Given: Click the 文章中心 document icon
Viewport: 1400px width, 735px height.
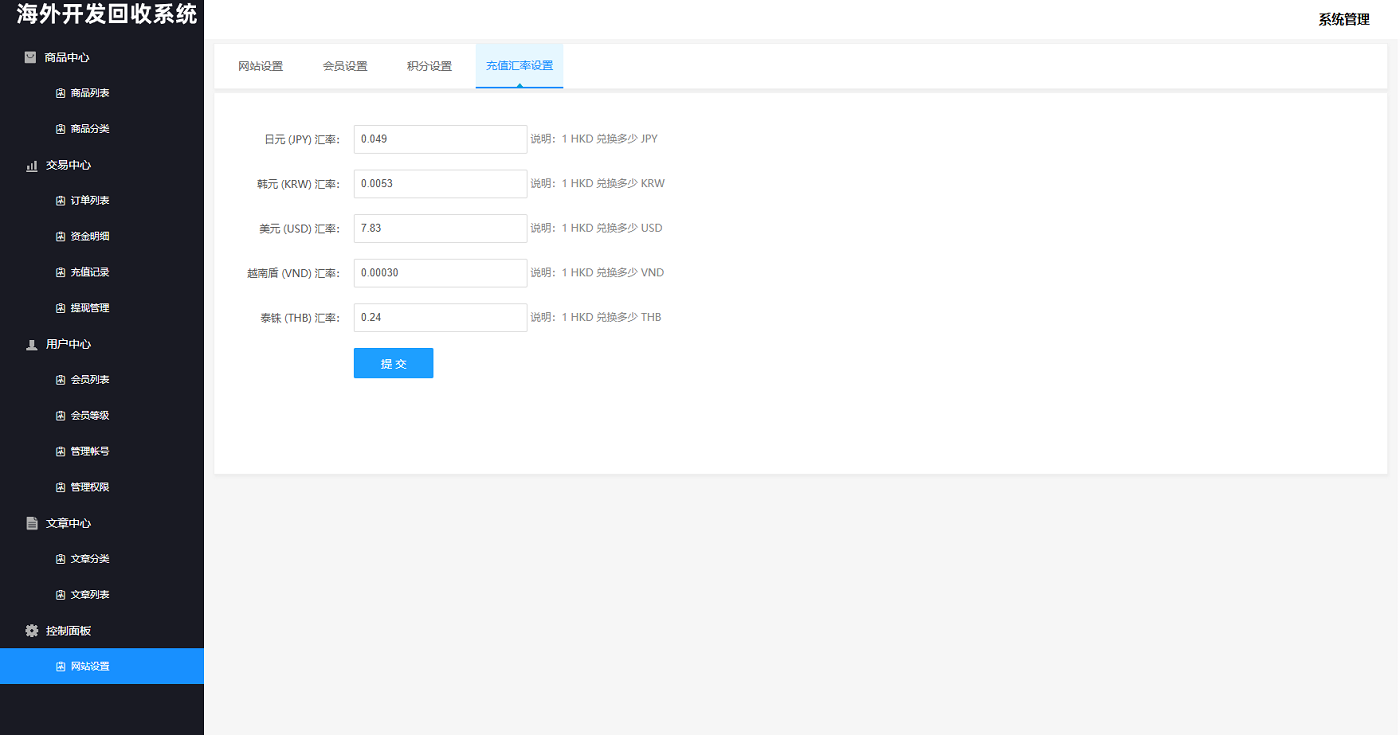Looking at the screenshot, I should (x=31, y=523).
